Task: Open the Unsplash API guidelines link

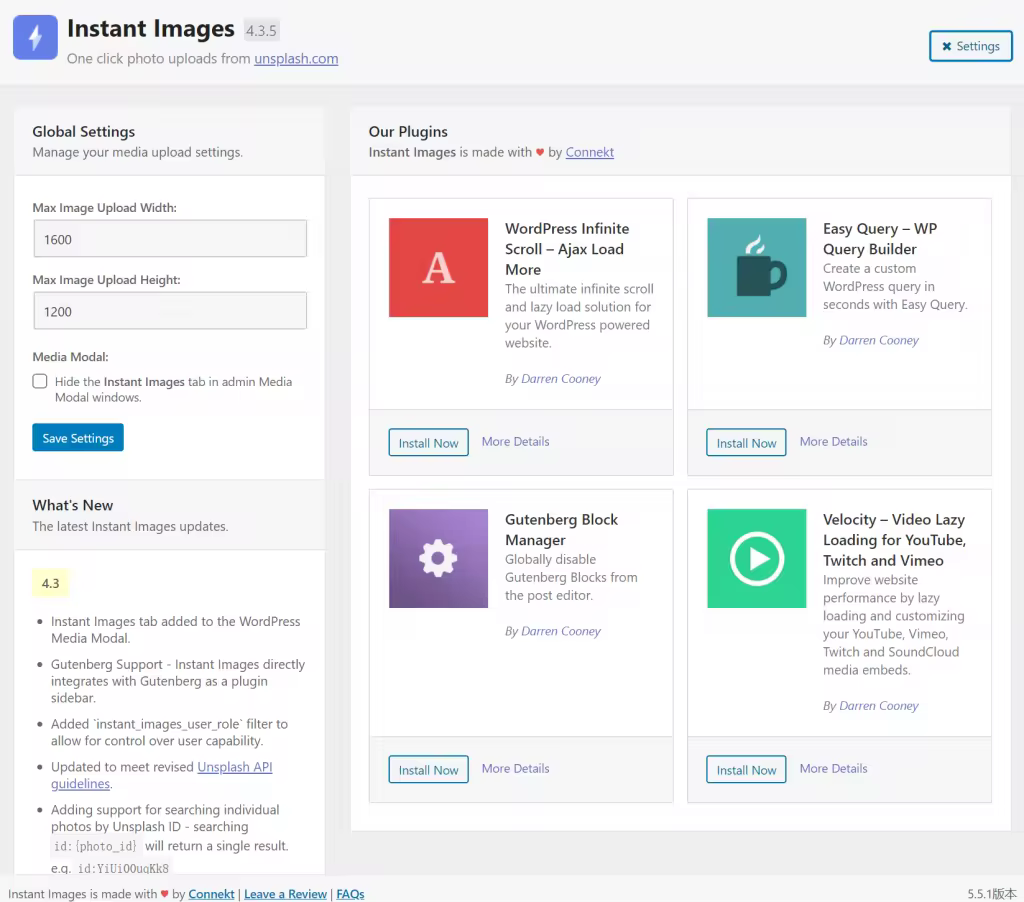Action: point(234,767)
